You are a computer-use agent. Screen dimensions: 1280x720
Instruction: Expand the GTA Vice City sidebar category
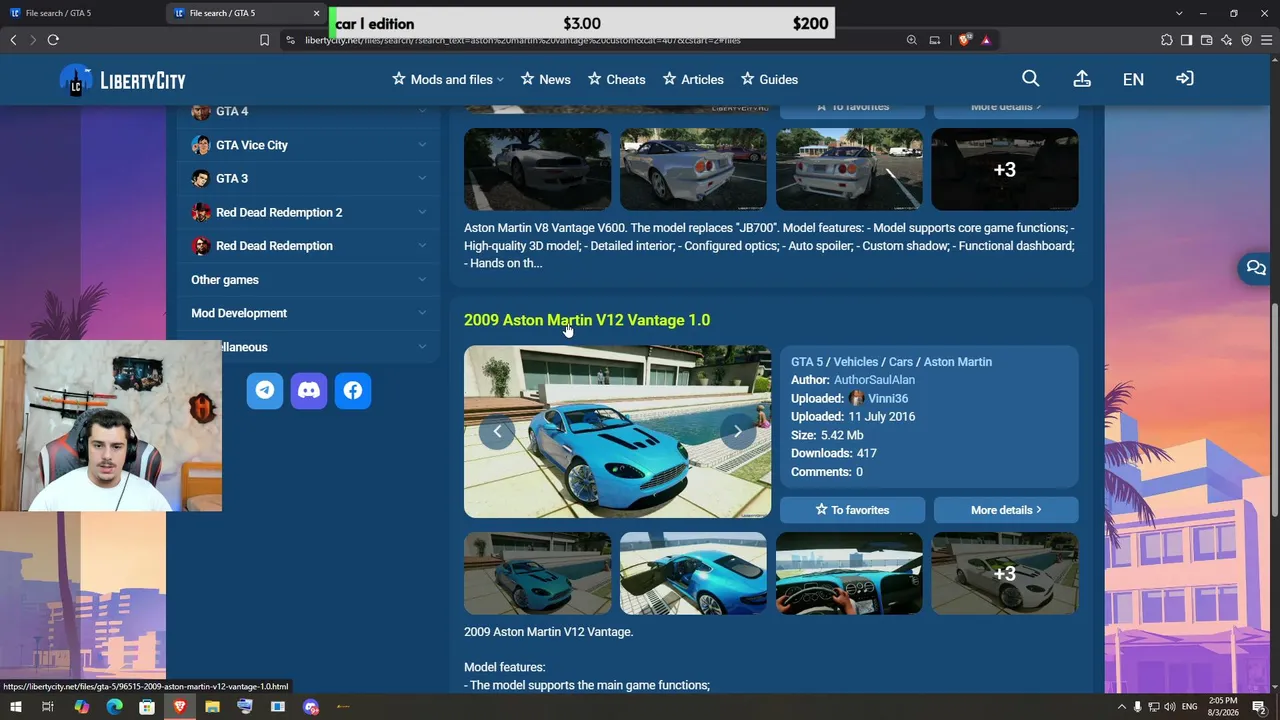[x=309, y=145]
